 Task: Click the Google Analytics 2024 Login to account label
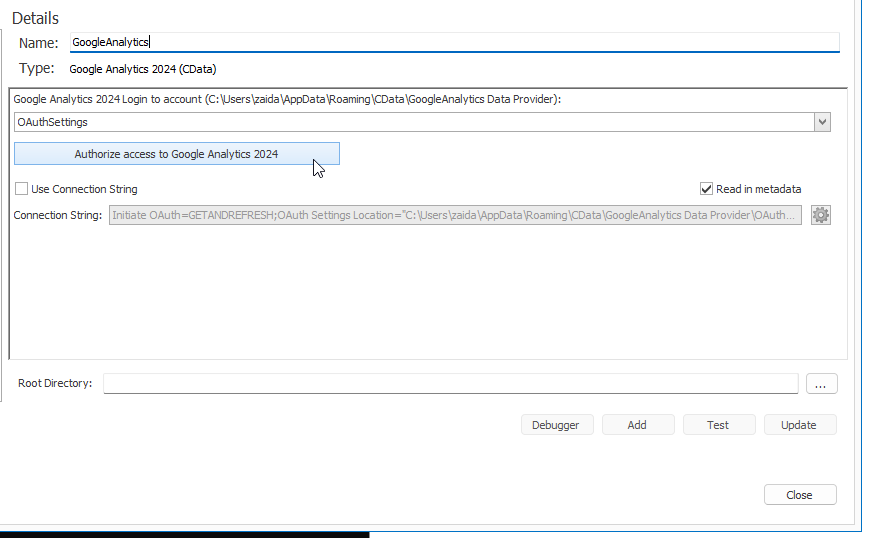(287, 99)
